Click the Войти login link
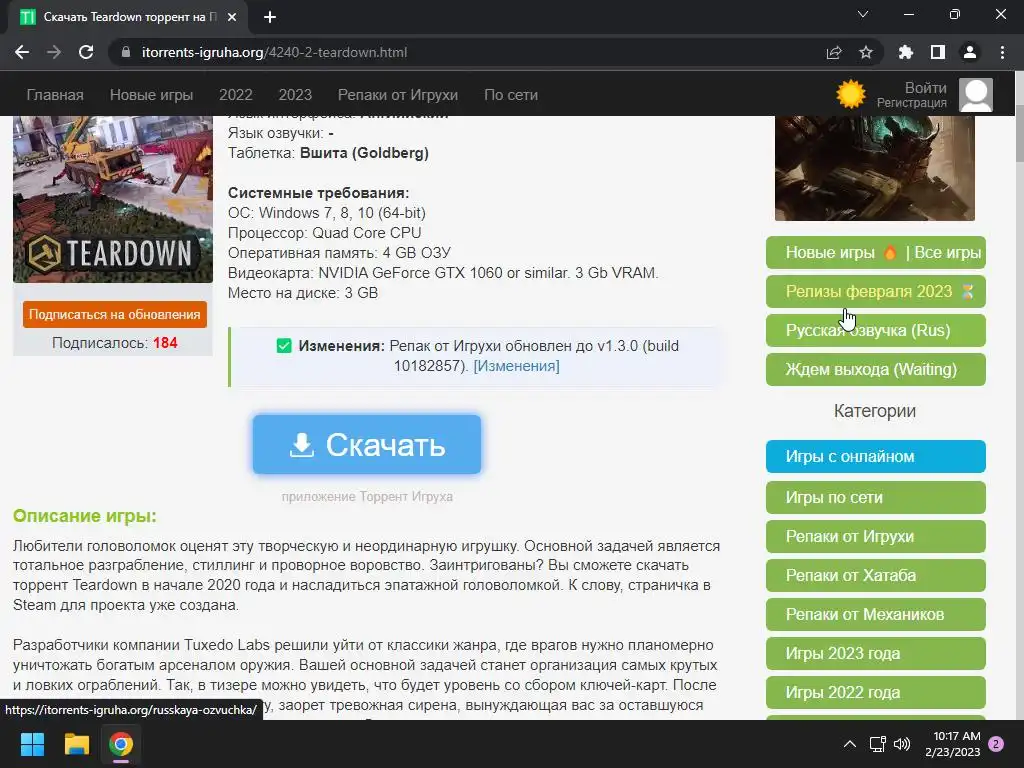Image resolution: width=1024 pixels, height=768 pixels. pos(925,88)
